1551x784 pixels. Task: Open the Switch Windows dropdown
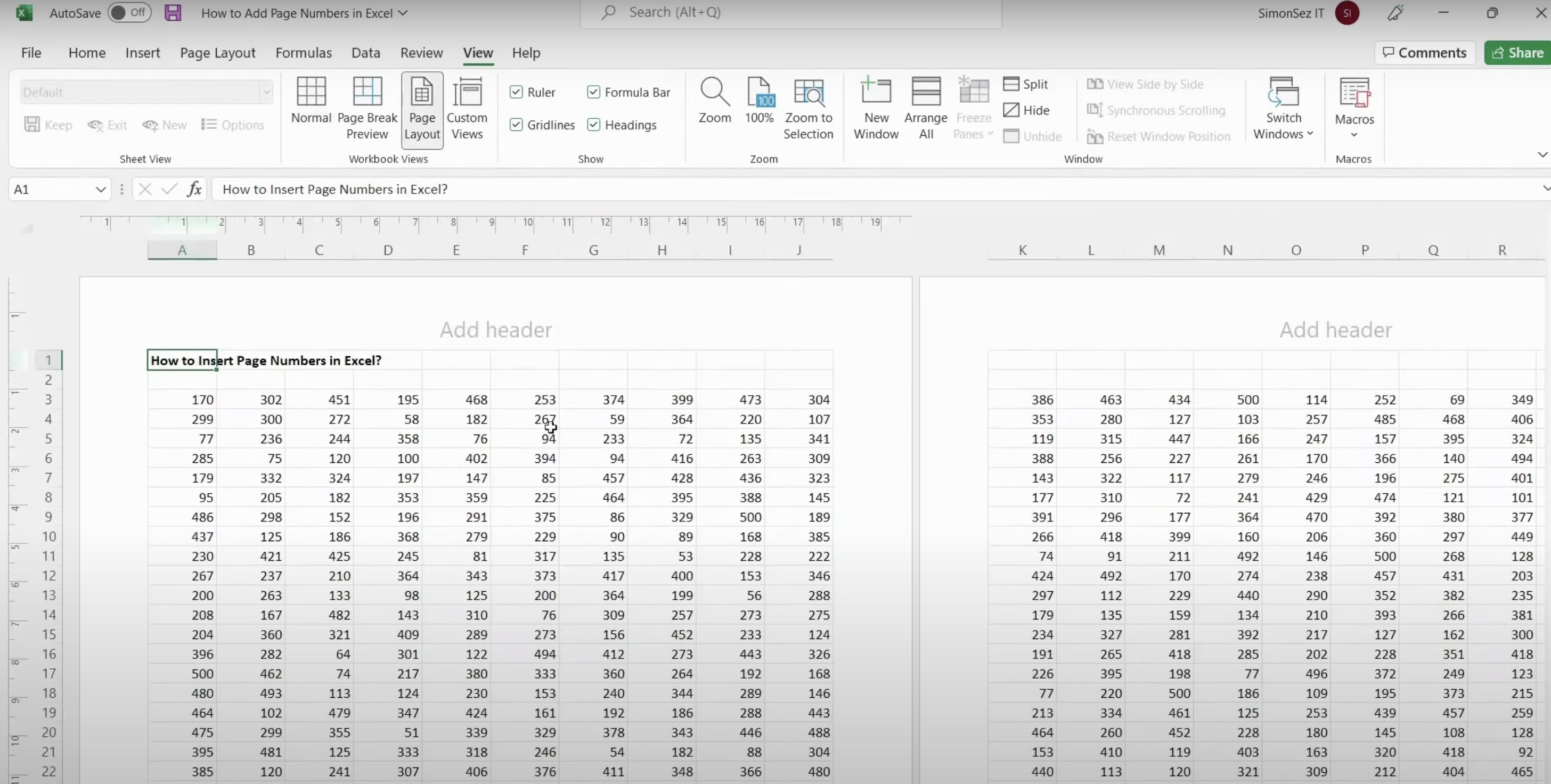coord(1283,109)
